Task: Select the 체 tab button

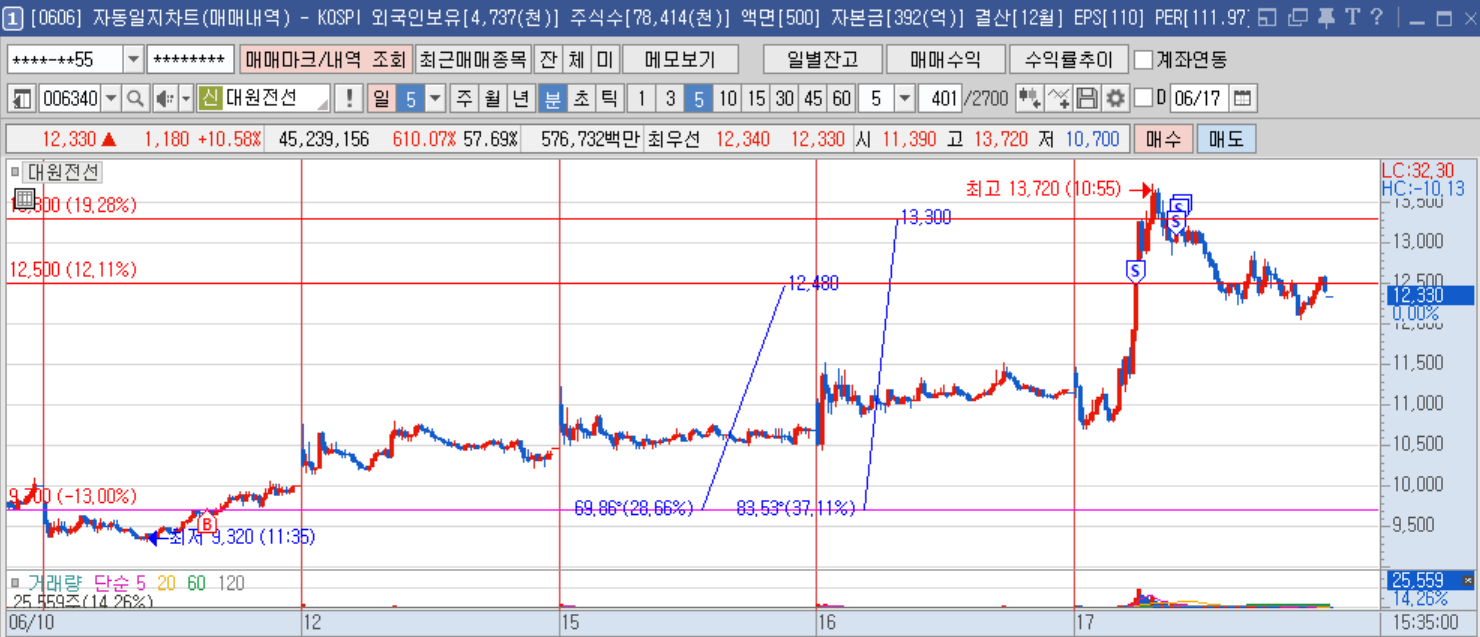Action: tap(576, 60)
